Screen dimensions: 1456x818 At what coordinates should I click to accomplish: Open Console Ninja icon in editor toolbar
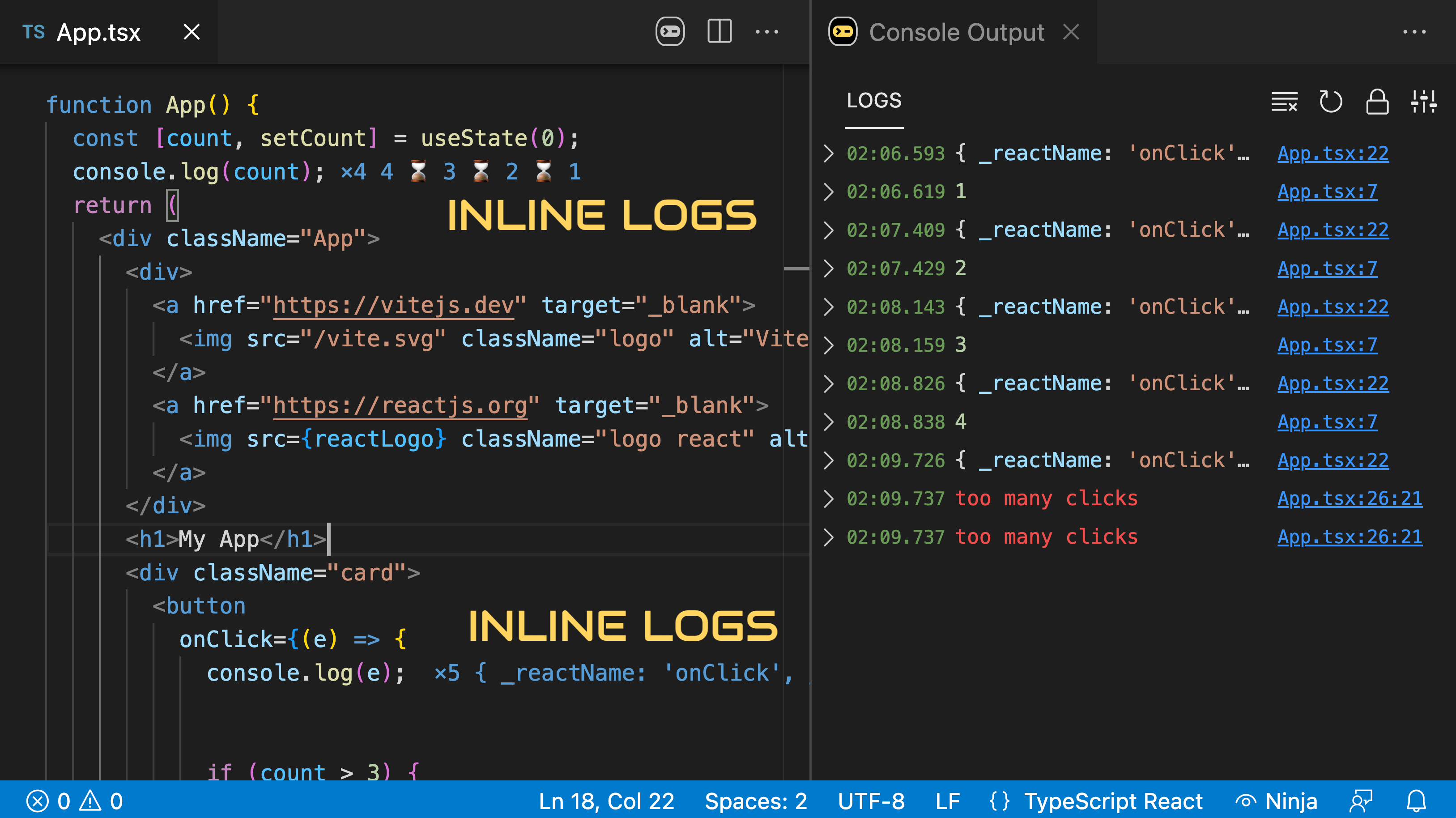670,32
